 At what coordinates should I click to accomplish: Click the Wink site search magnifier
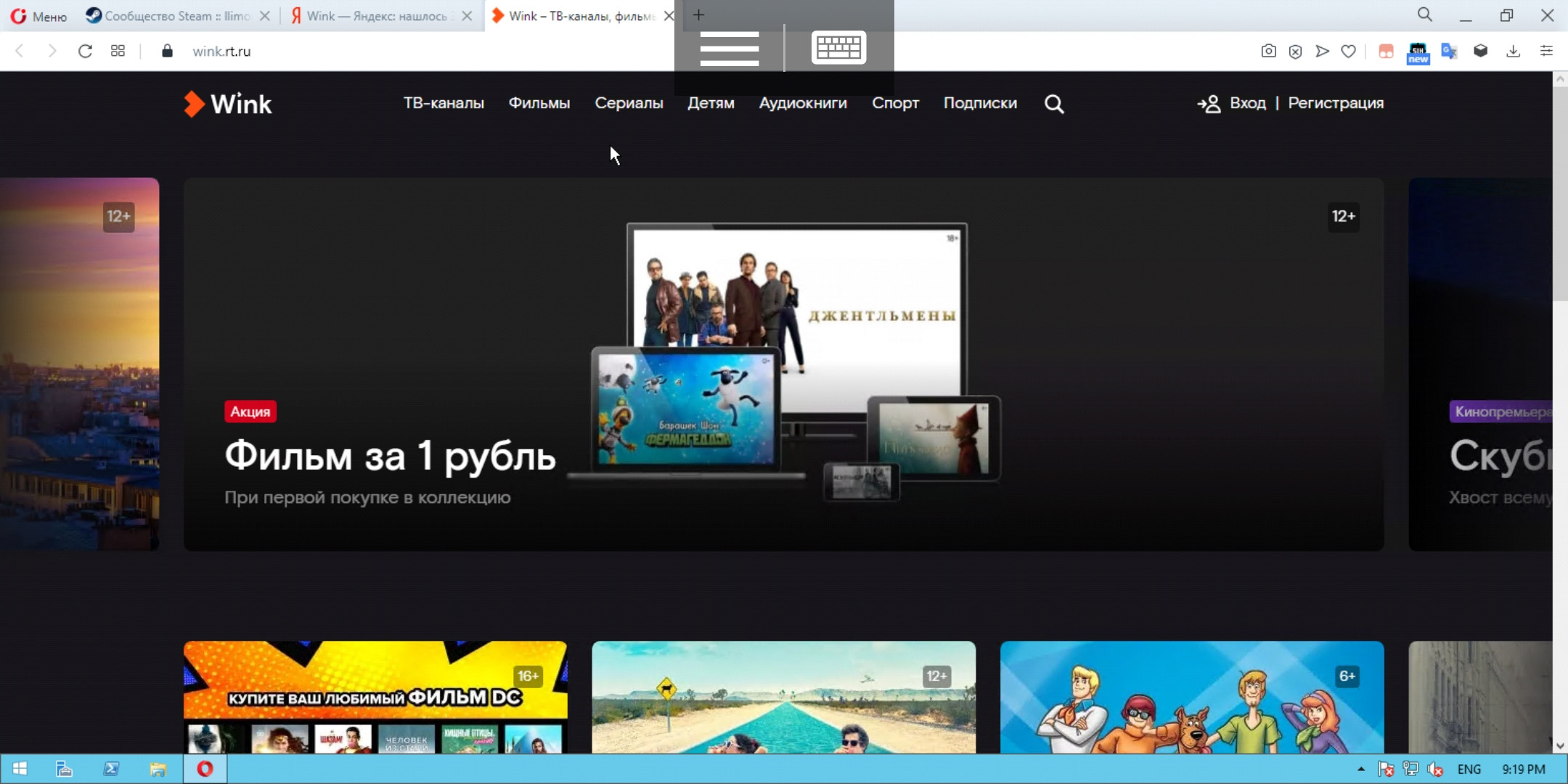coord(1054,104)
